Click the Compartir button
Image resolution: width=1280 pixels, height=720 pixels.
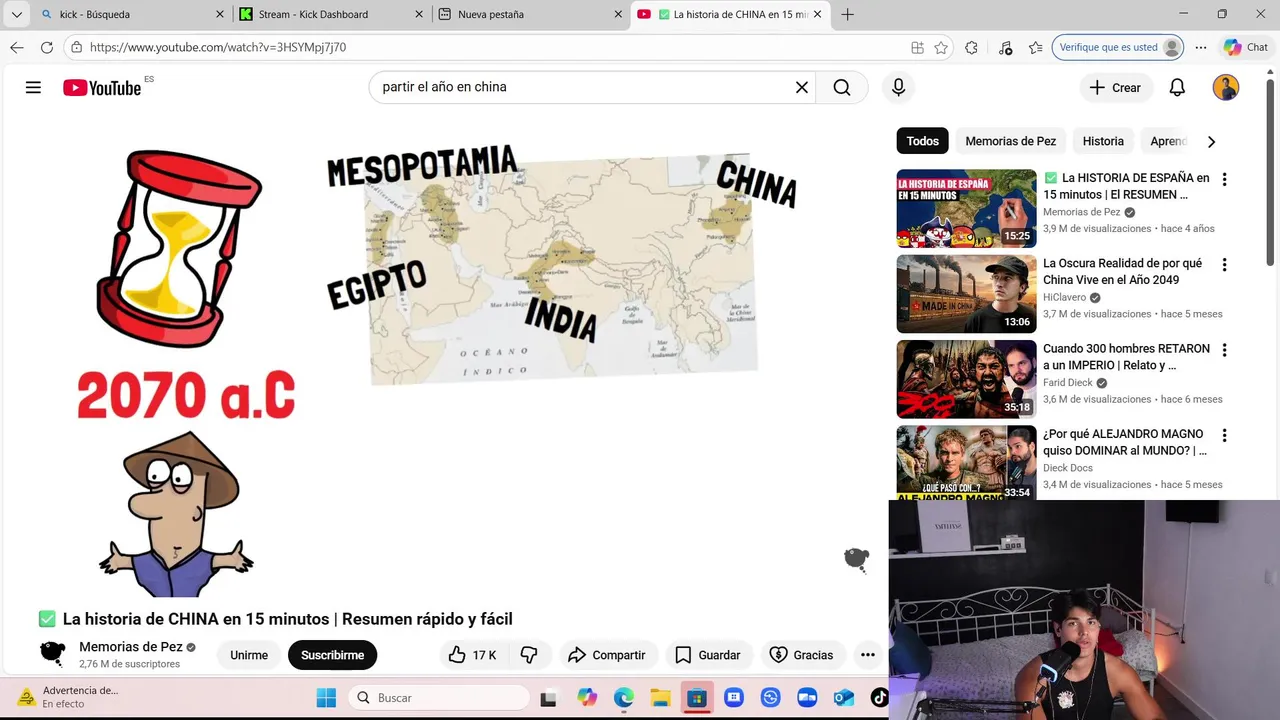tap(607, 655)
